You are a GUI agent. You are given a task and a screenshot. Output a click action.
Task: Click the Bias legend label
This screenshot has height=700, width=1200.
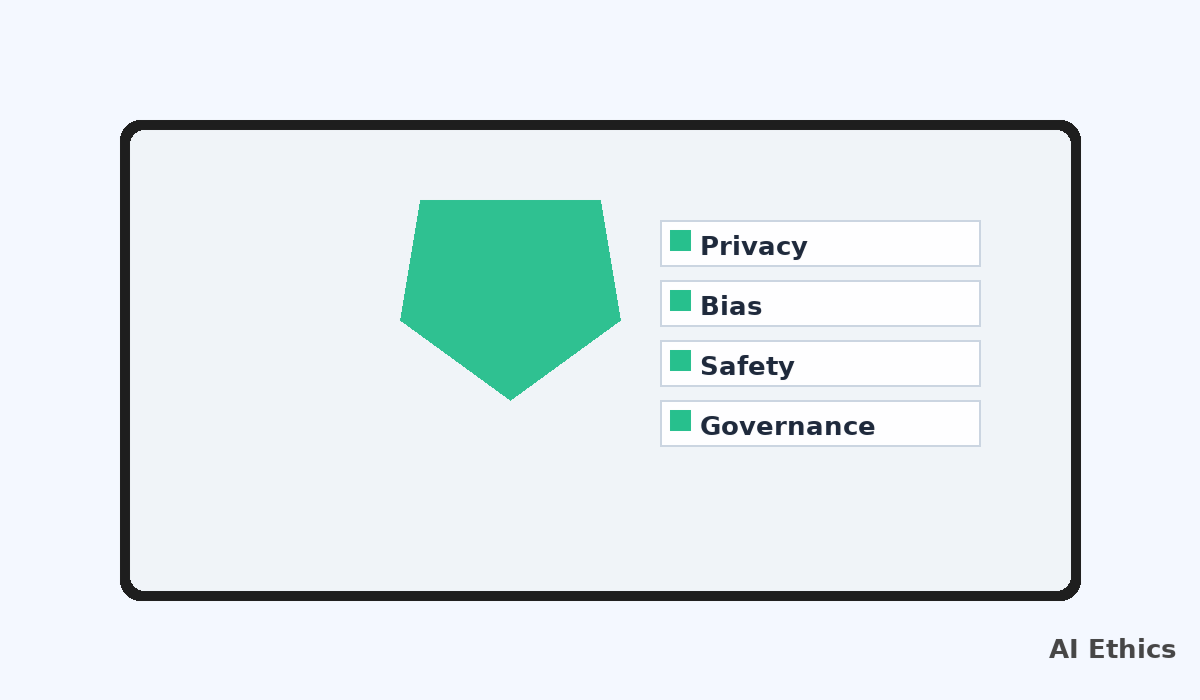click(x=731, y=306)
